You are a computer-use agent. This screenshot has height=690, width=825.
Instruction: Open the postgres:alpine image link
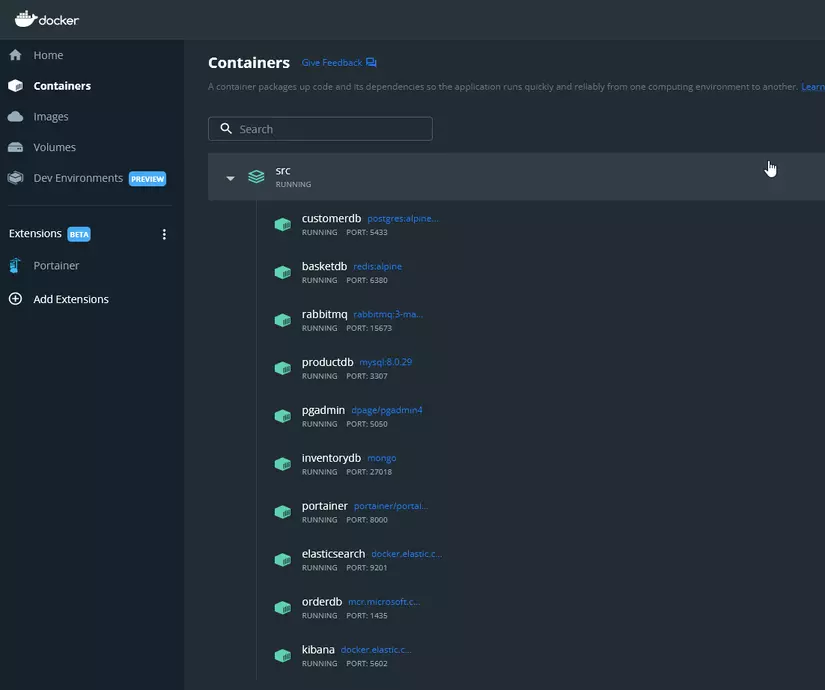[403, 218]
